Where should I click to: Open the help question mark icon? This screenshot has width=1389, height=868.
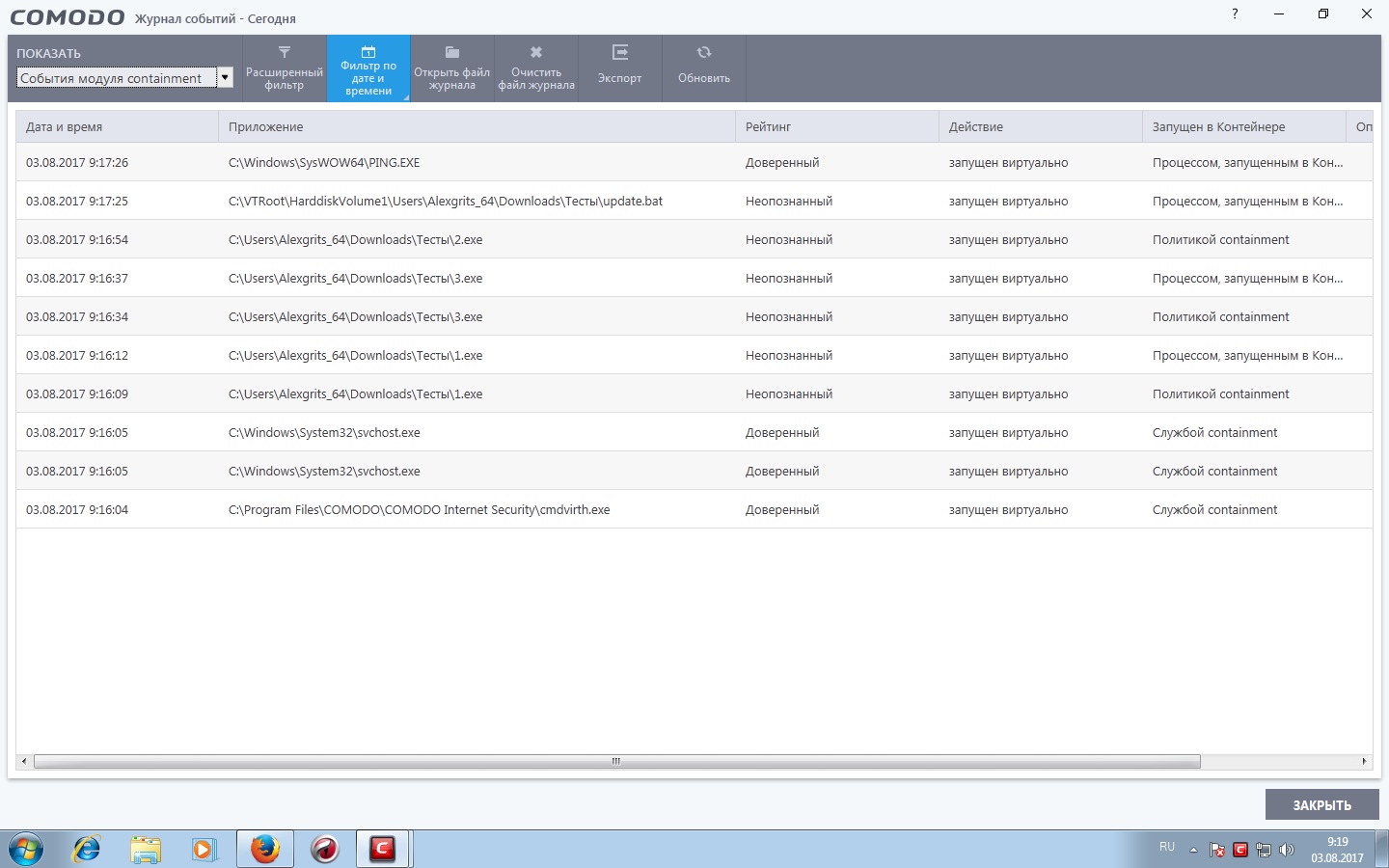(x=1235, y=14)
